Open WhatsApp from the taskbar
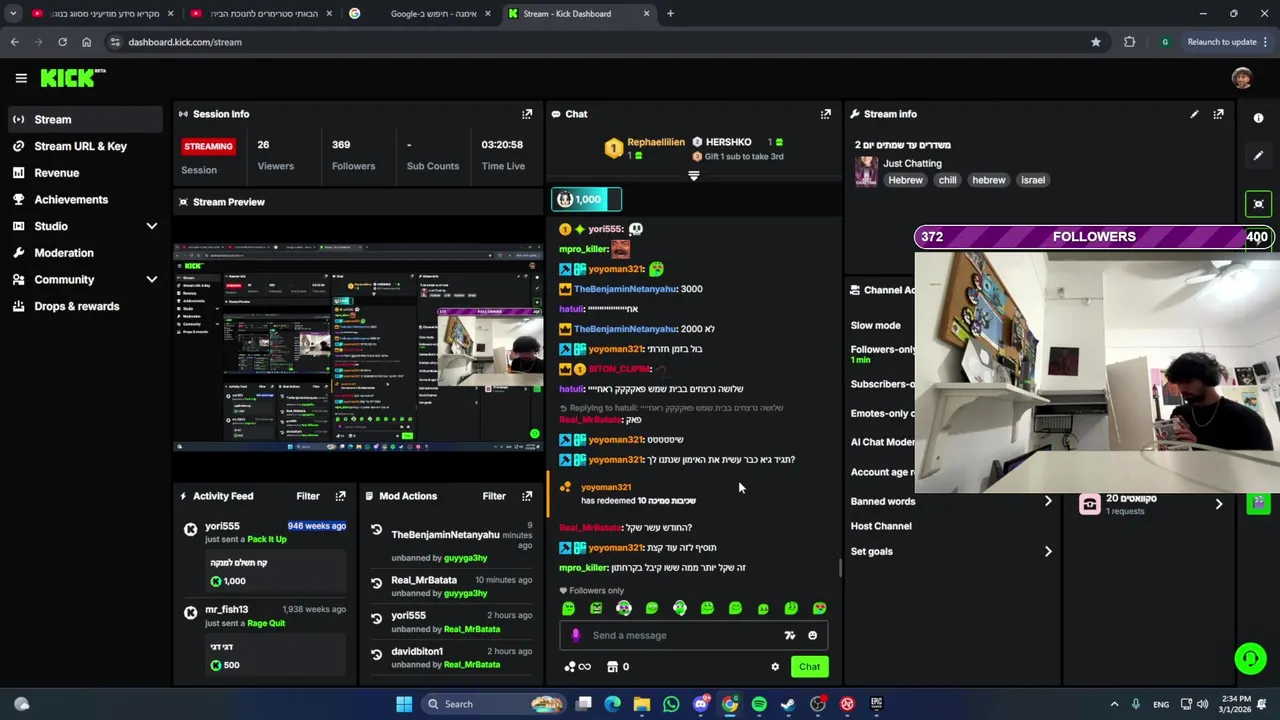 tap(671, 704)
